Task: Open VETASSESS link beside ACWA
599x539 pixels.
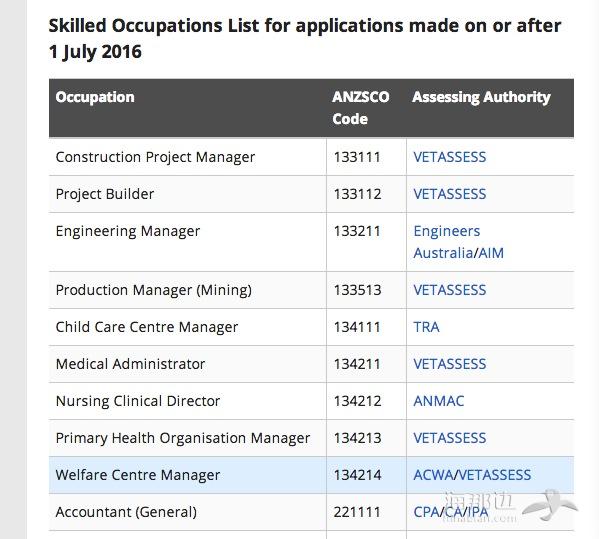Action: point(495,475)
